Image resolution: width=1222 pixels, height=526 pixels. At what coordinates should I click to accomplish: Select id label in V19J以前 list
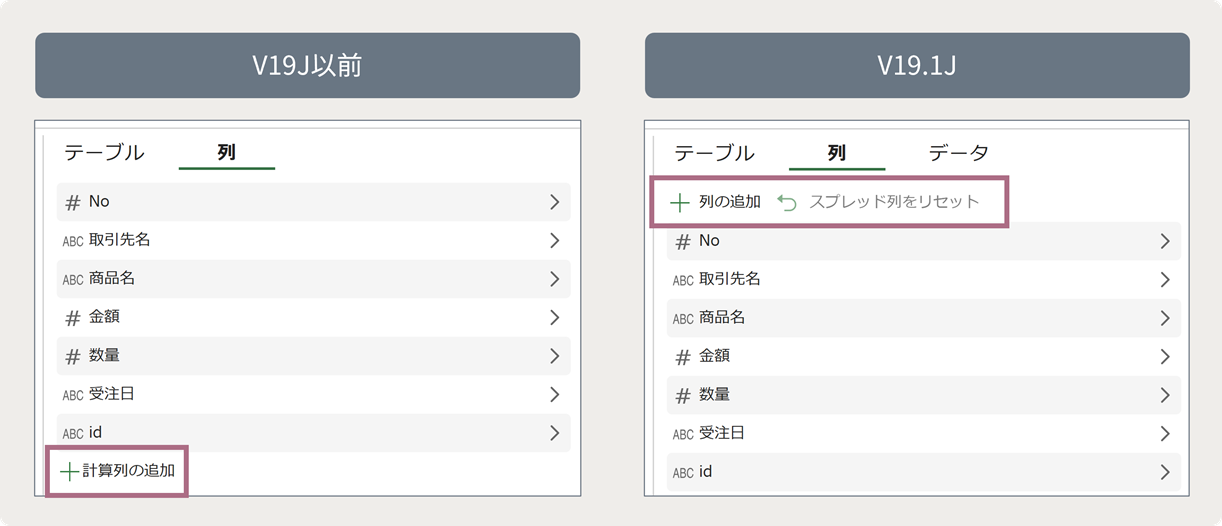[x=95, y=432]
